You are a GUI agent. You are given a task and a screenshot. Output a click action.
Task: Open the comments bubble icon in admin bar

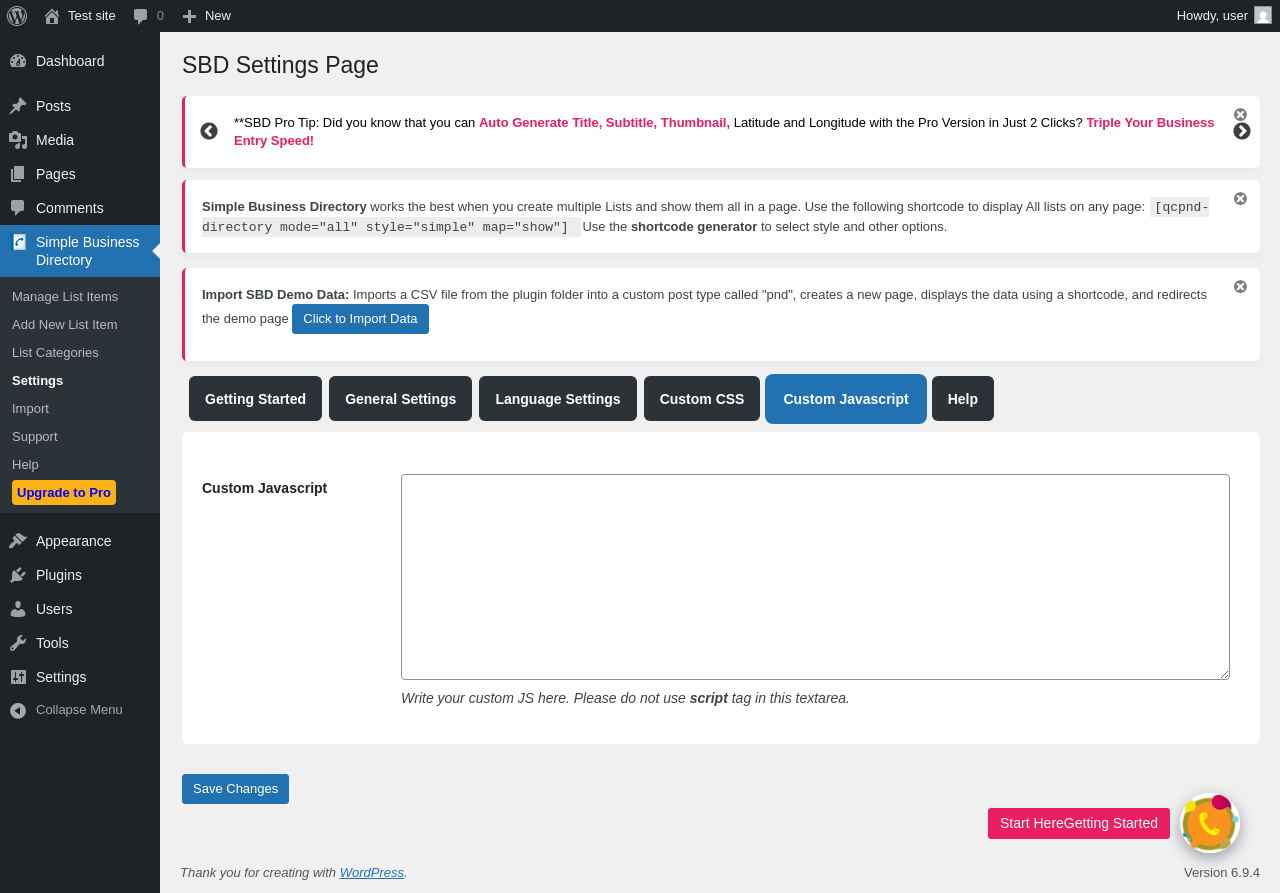click(141, 16)
